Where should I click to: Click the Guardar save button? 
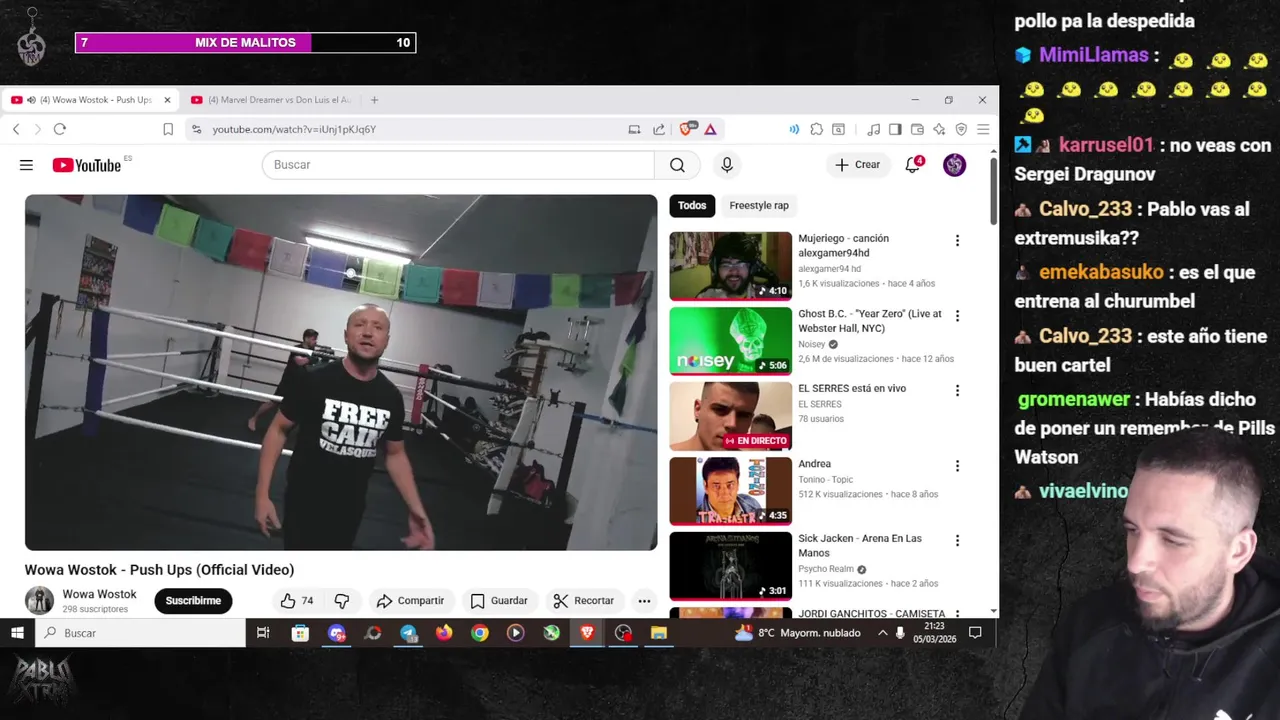tap(498, 601)
